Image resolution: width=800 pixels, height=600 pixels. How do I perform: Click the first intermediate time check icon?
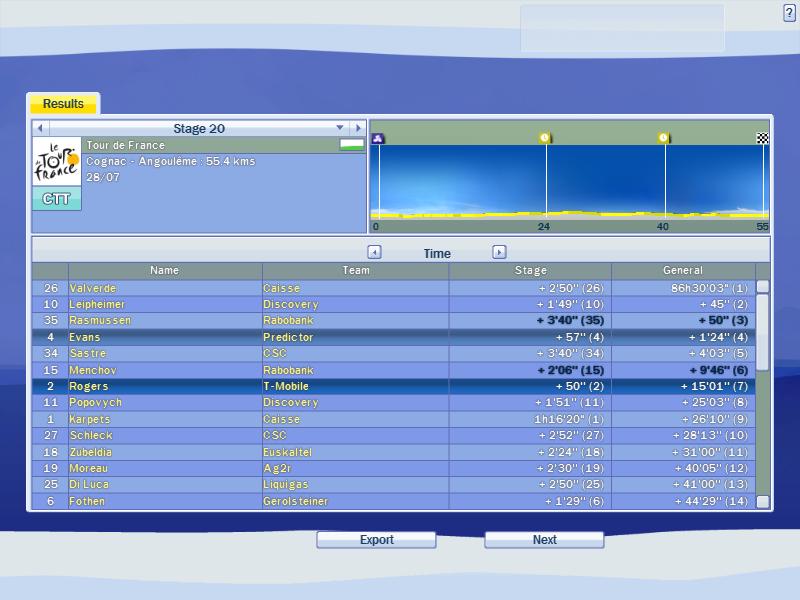coord(545,138)
